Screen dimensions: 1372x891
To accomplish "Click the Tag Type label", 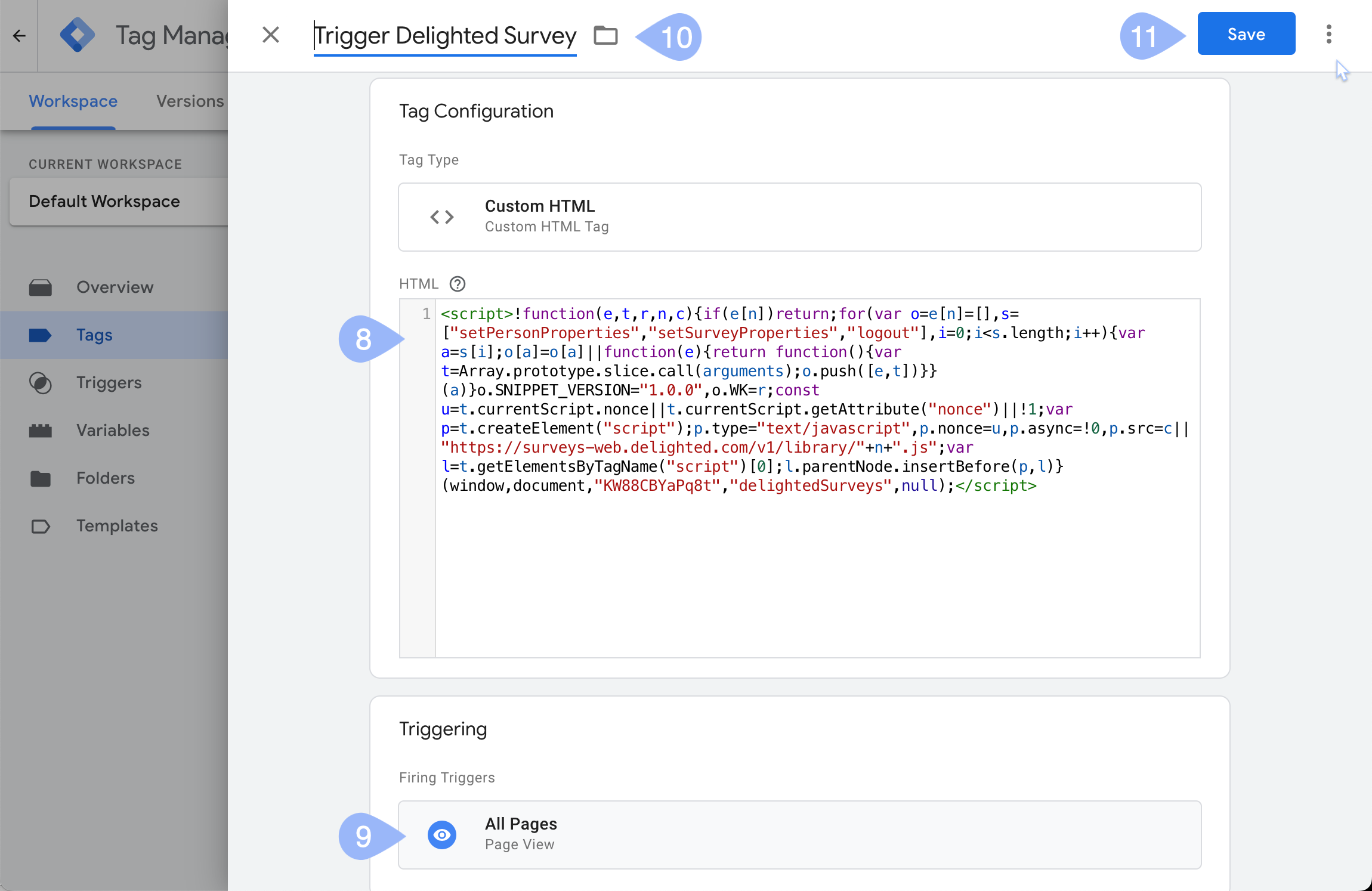I will click(x=429, y=160).
